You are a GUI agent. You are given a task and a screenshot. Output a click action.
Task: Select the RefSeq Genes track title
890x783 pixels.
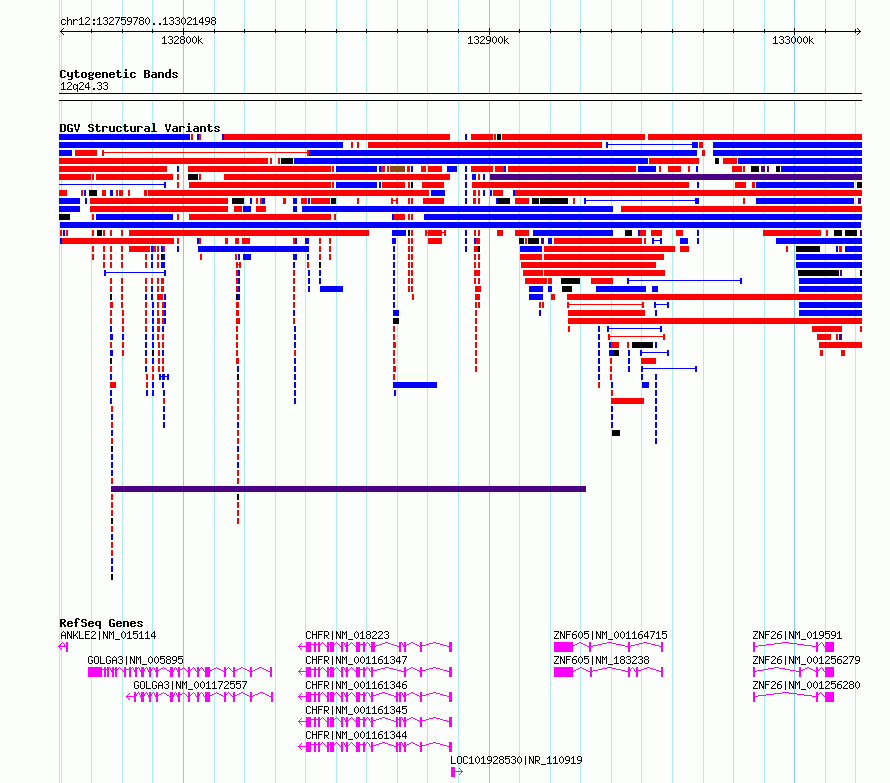[101, 623]
